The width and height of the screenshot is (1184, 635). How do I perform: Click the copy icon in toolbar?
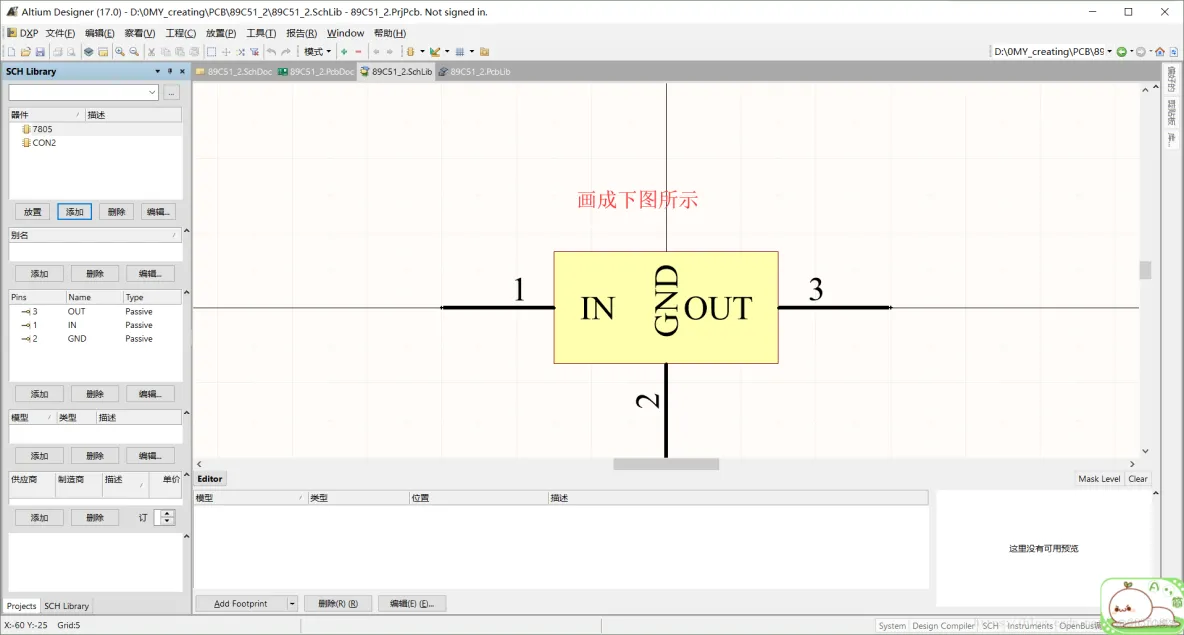click(x=165, y=52)
